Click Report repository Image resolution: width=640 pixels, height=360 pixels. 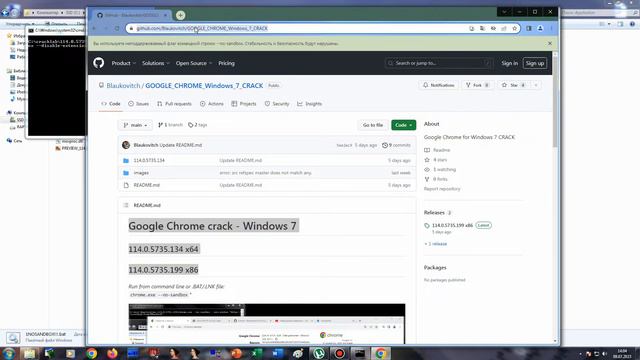coord(442,189)
